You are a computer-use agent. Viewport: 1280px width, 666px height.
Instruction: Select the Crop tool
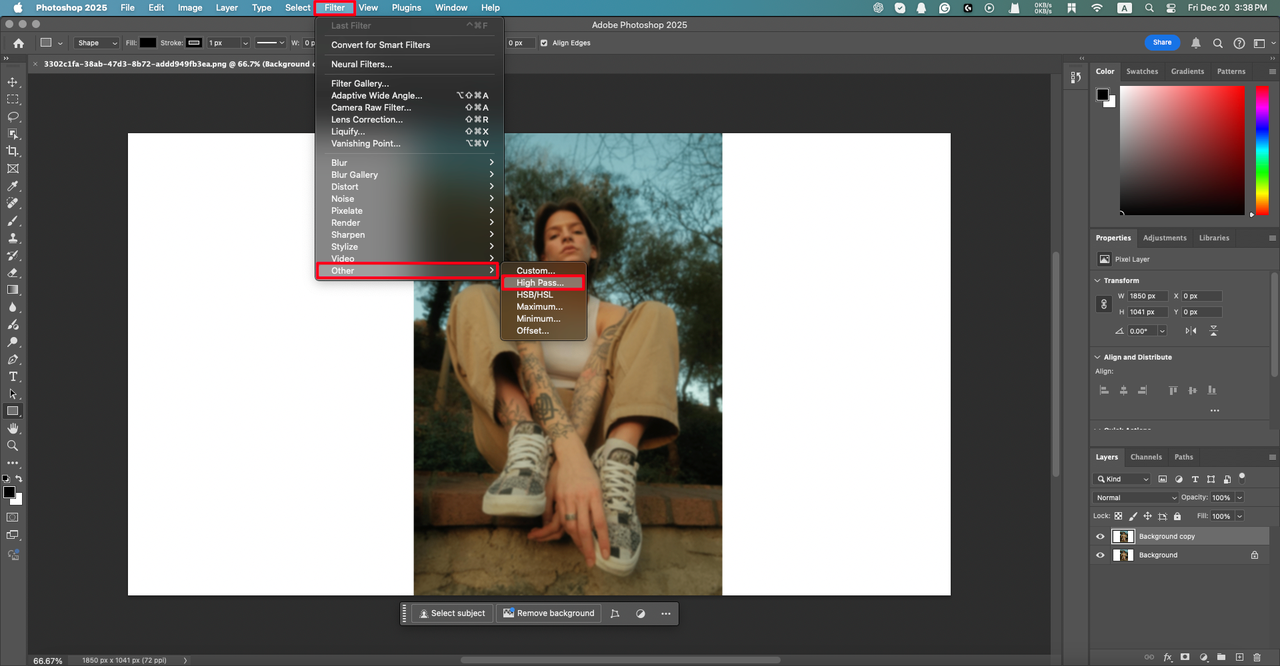(x=13, y=151)
